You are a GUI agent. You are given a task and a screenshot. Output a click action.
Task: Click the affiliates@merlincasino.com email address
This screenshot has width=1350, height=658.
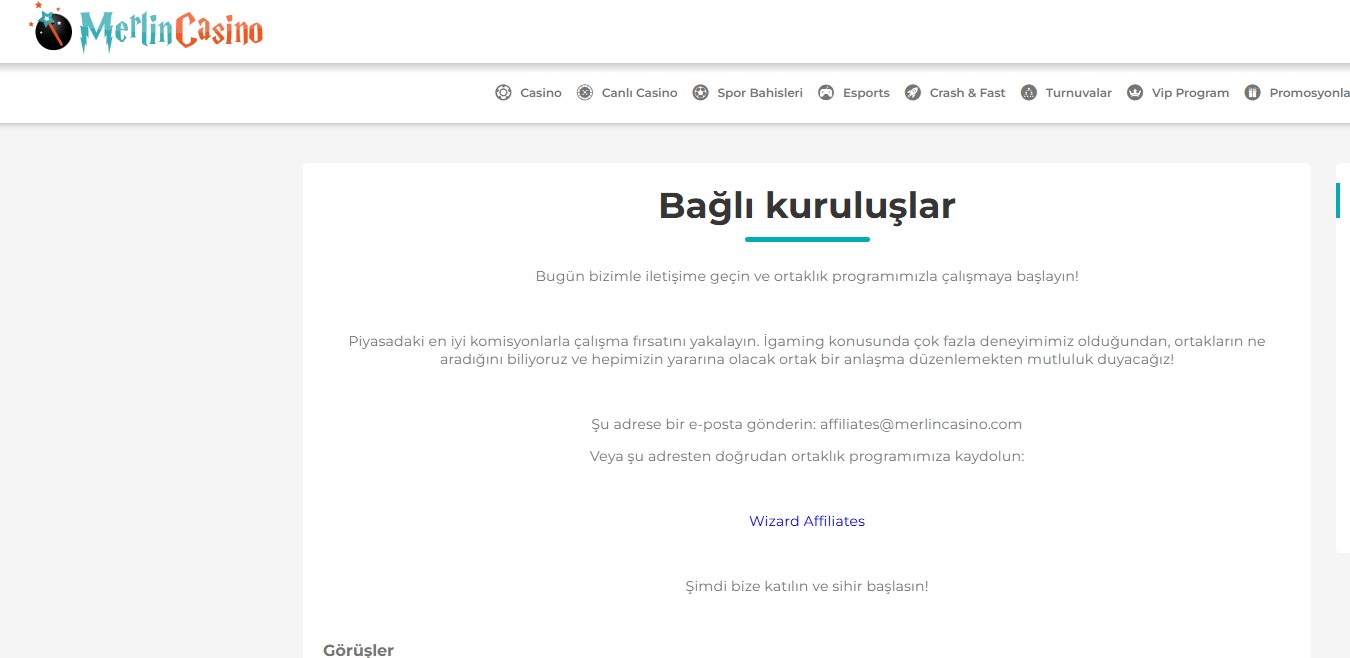click(920, 424)
